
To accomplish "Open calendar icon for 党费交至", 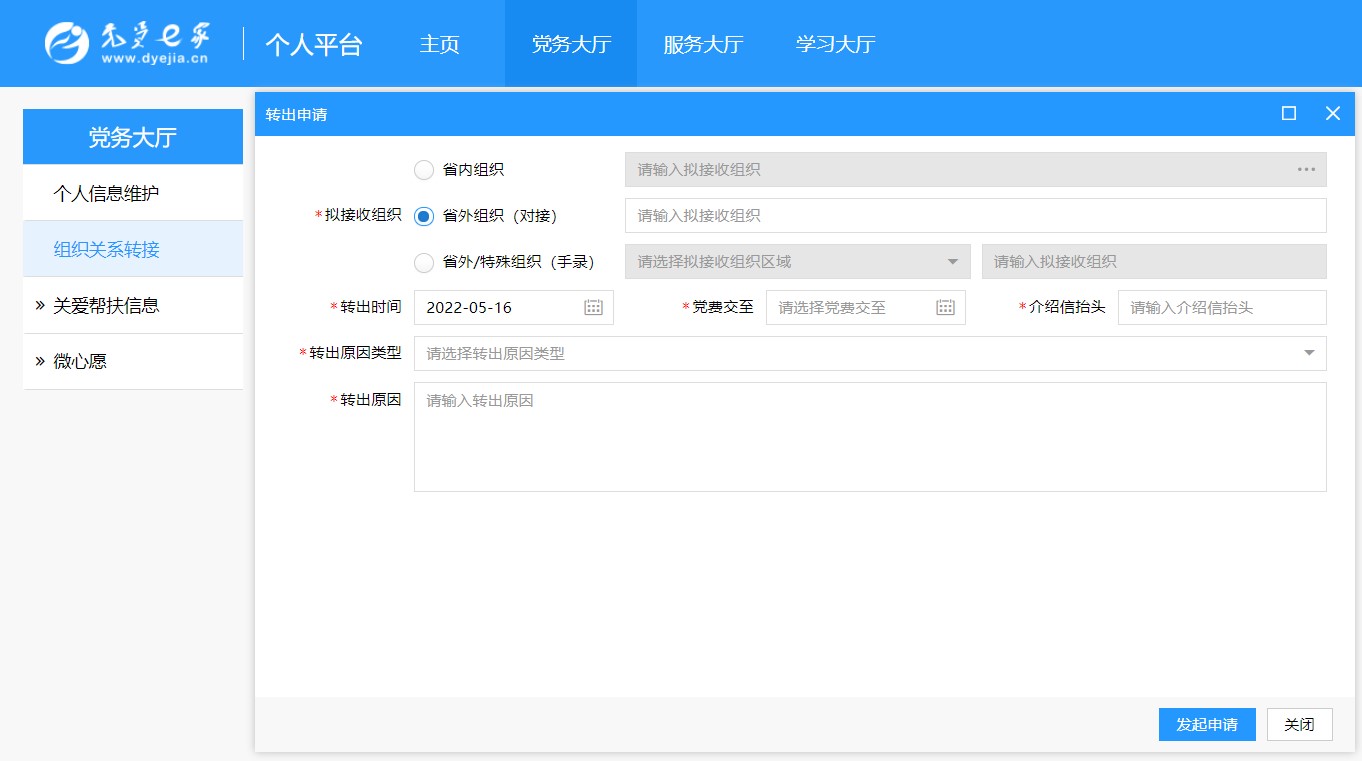I will [945, 308].
